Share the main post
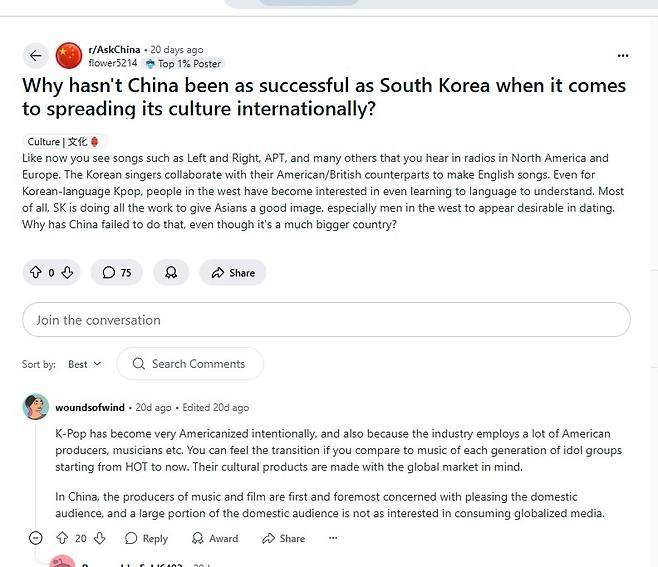Image resolution: width=658 pixels, height=567 pixels. click(x=233, y=272)
